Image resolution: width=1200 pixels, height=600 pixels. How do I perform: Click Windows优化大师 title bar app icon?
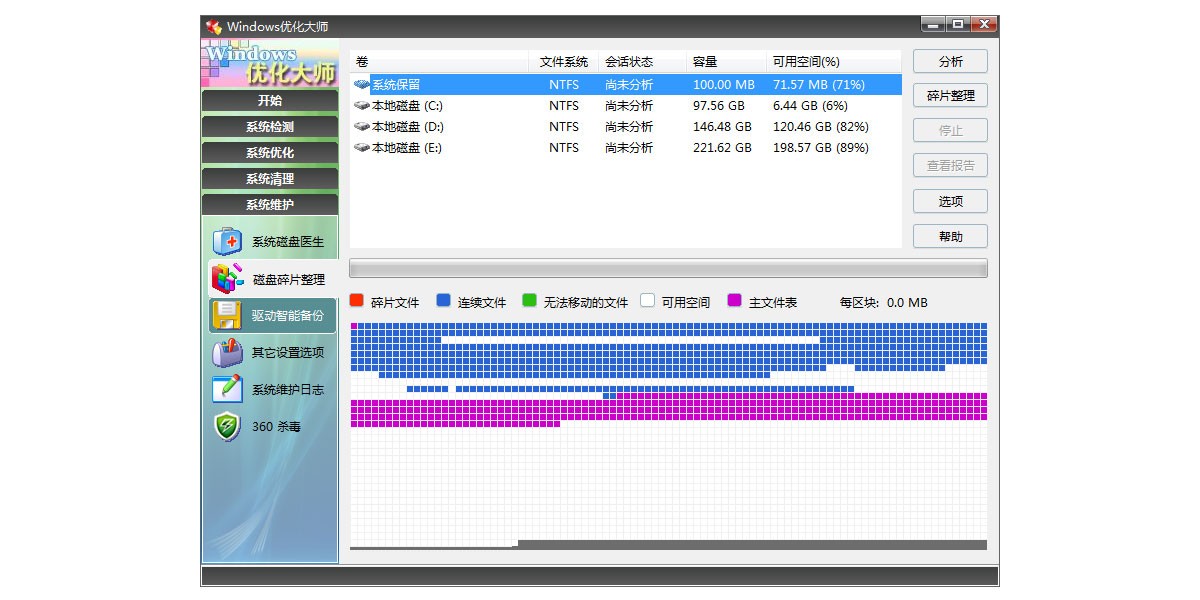pyautogui.click(x=213, y=26)
